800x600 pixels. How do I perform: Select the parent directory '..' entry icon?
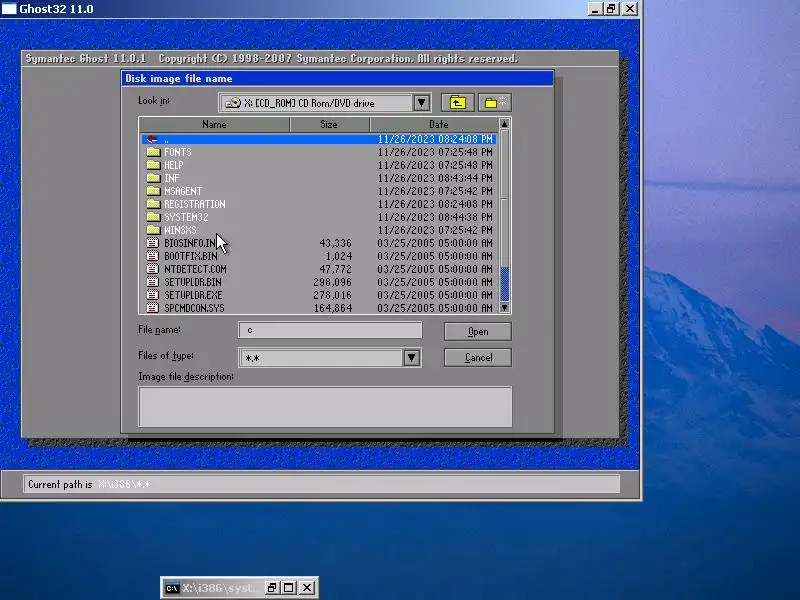[x=152, y=139]
